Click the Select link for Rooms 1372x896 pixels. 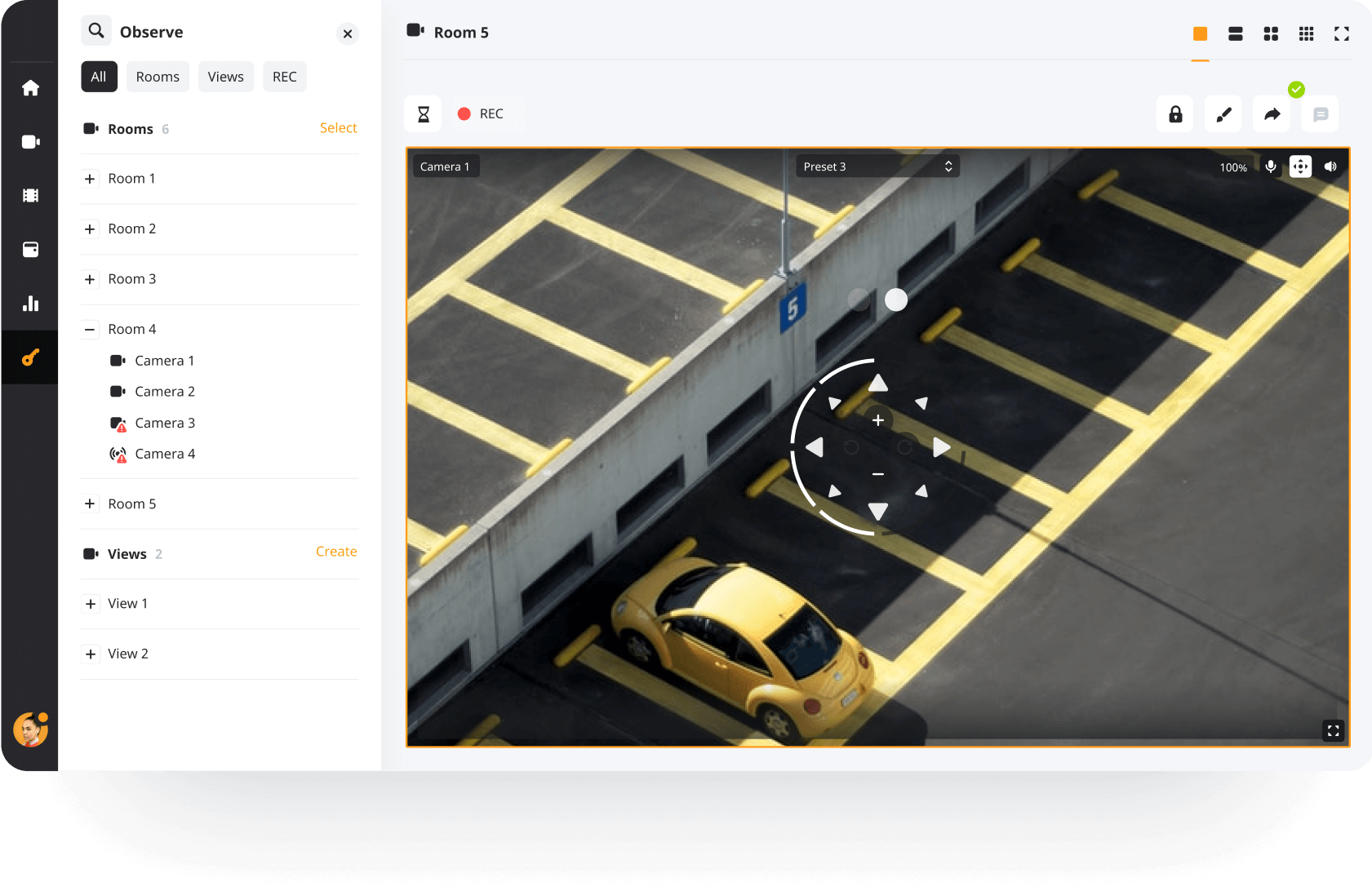point(338,128)
